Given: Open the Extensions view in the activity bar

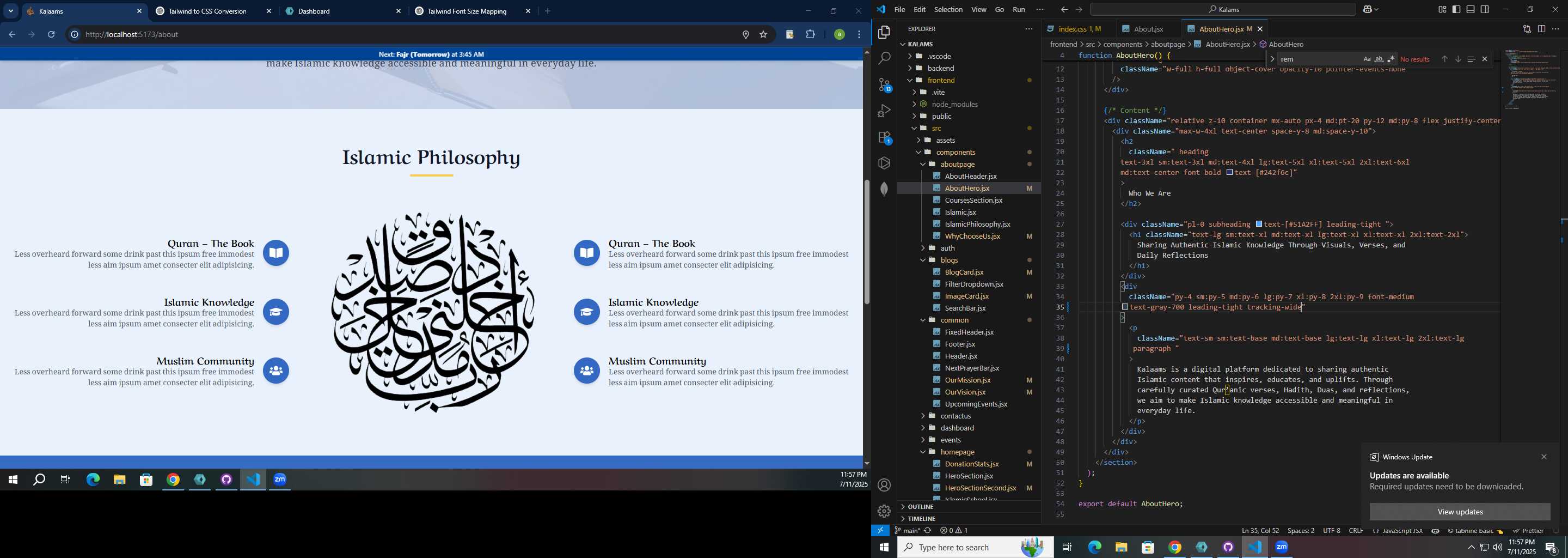Looking at the screenshot, I should pyautogui.click(x=884, y=137).
